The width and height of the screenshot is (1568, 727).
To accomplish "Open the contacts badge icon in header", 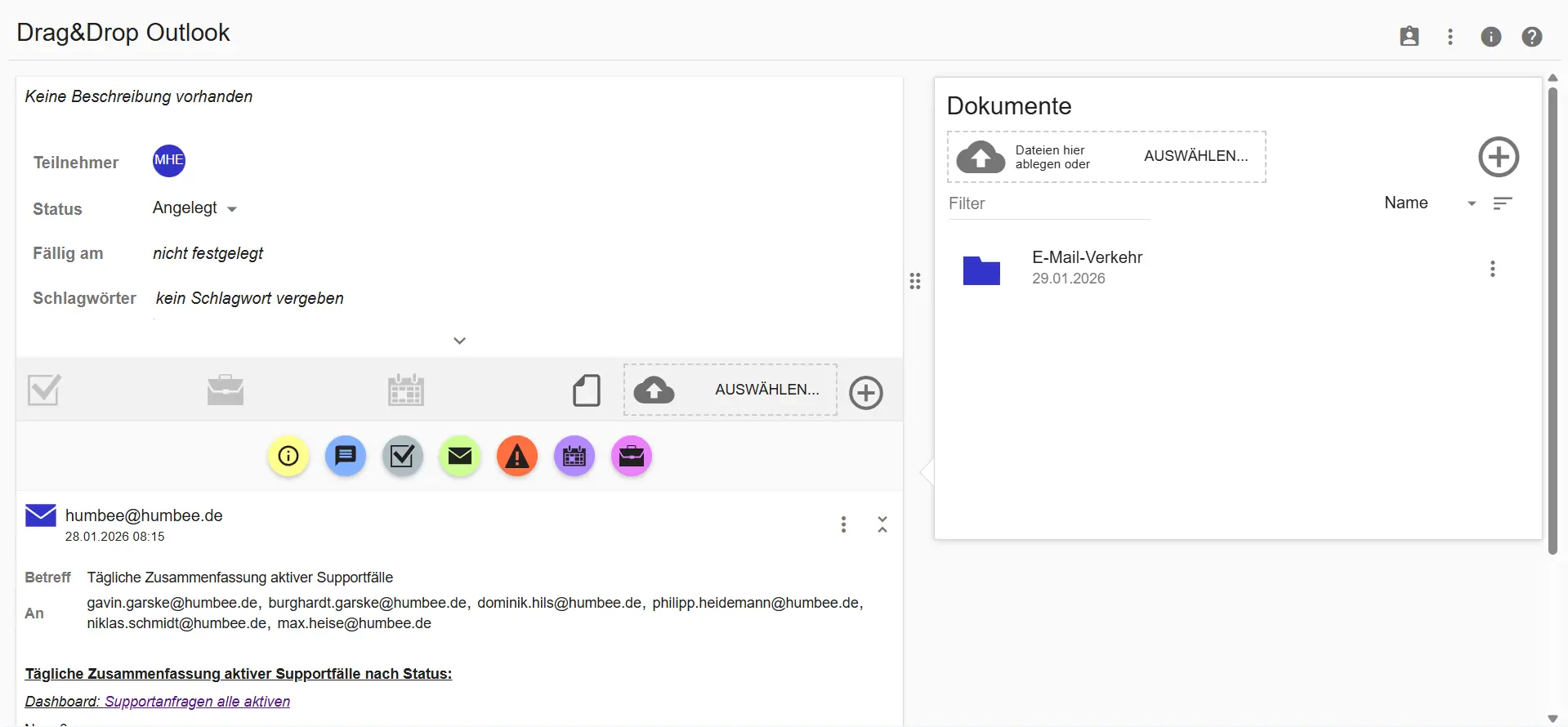I will click(x=1409, y=37).
